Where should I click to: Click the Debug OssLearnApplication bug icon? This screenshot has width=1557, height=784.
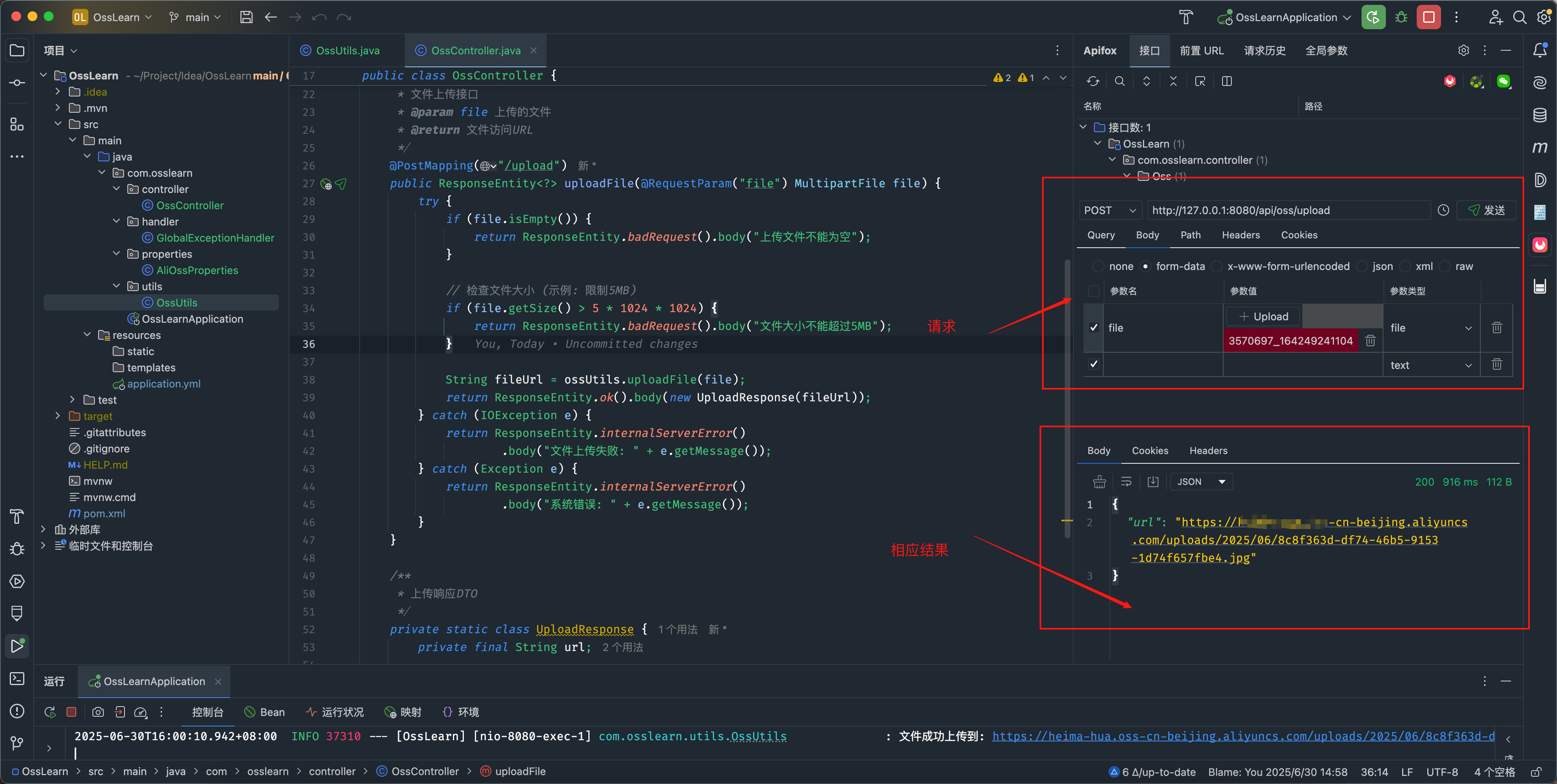pos(1401,17)
